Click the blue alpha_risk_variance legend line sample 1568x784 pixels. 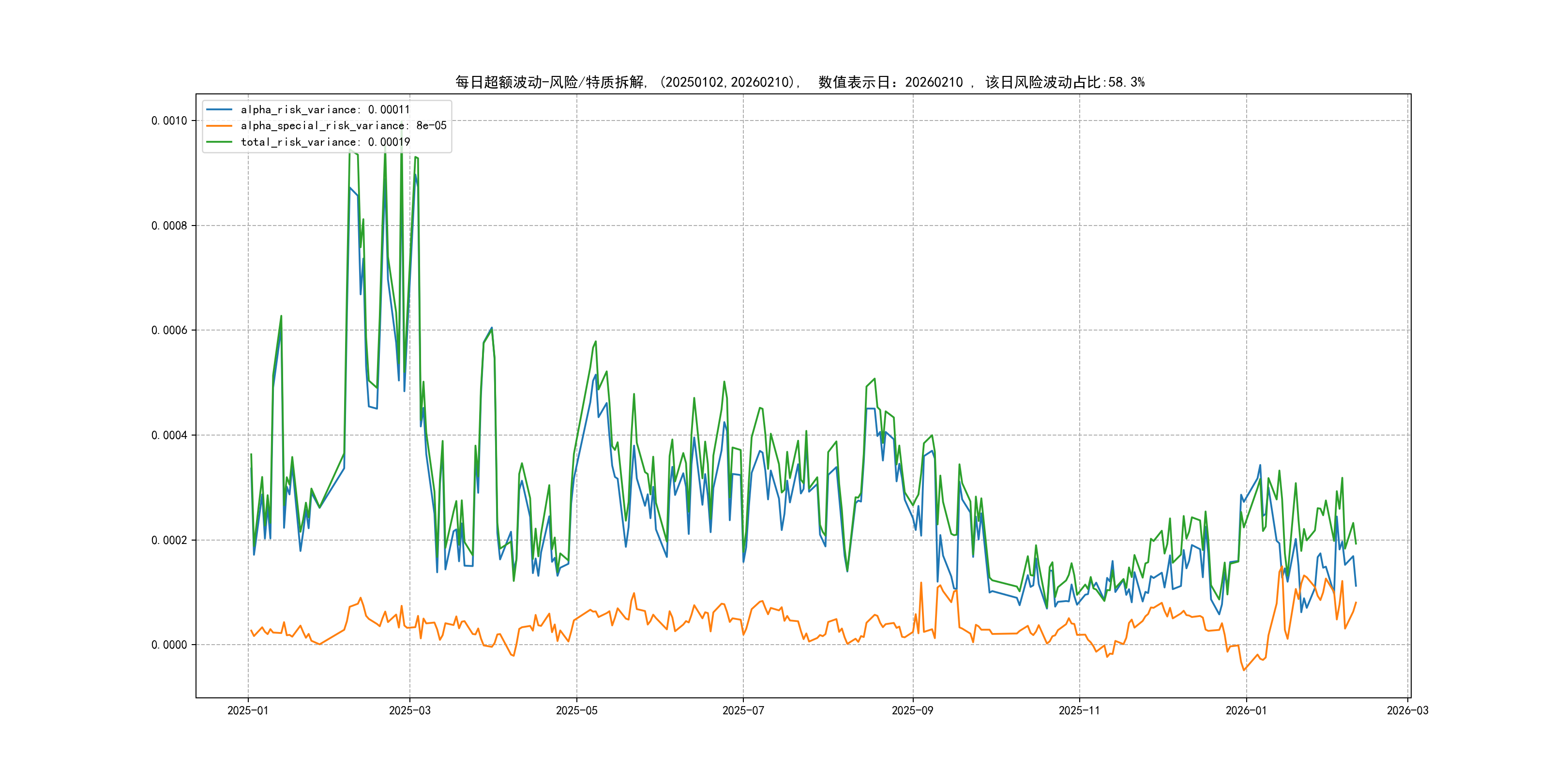[x=219, y=109]
